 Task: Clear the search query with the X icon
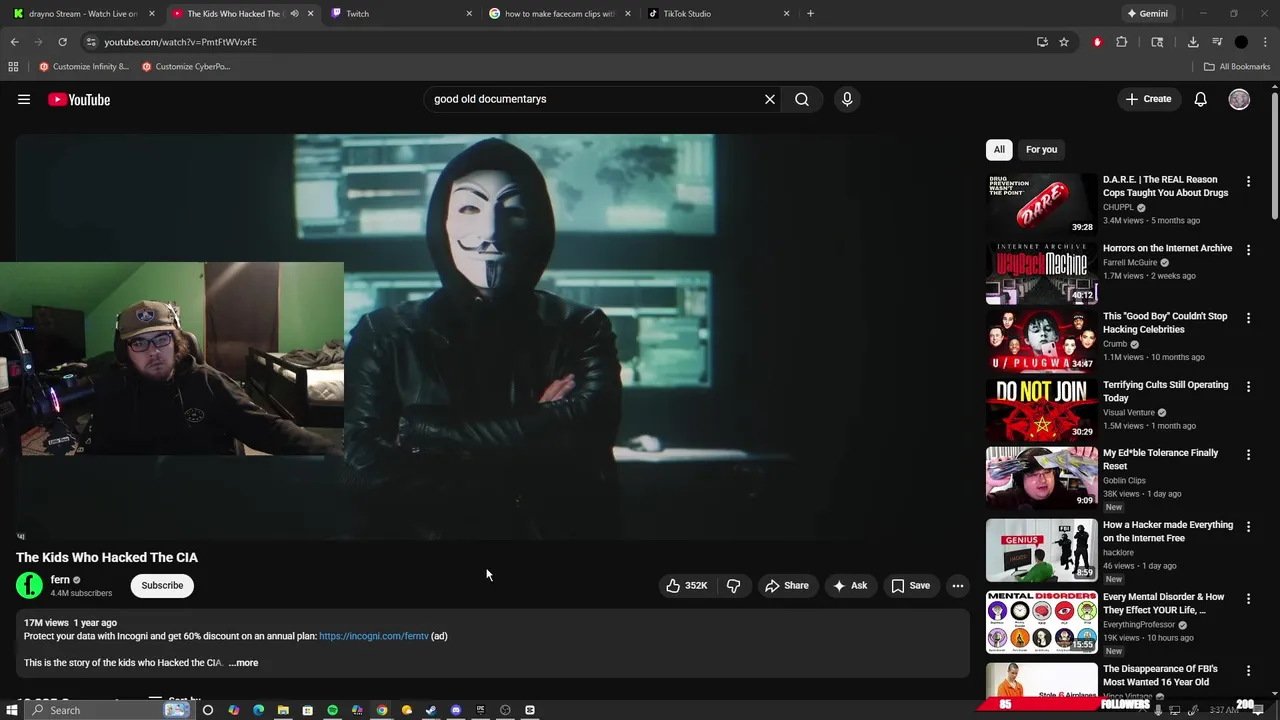coord(770,99)
